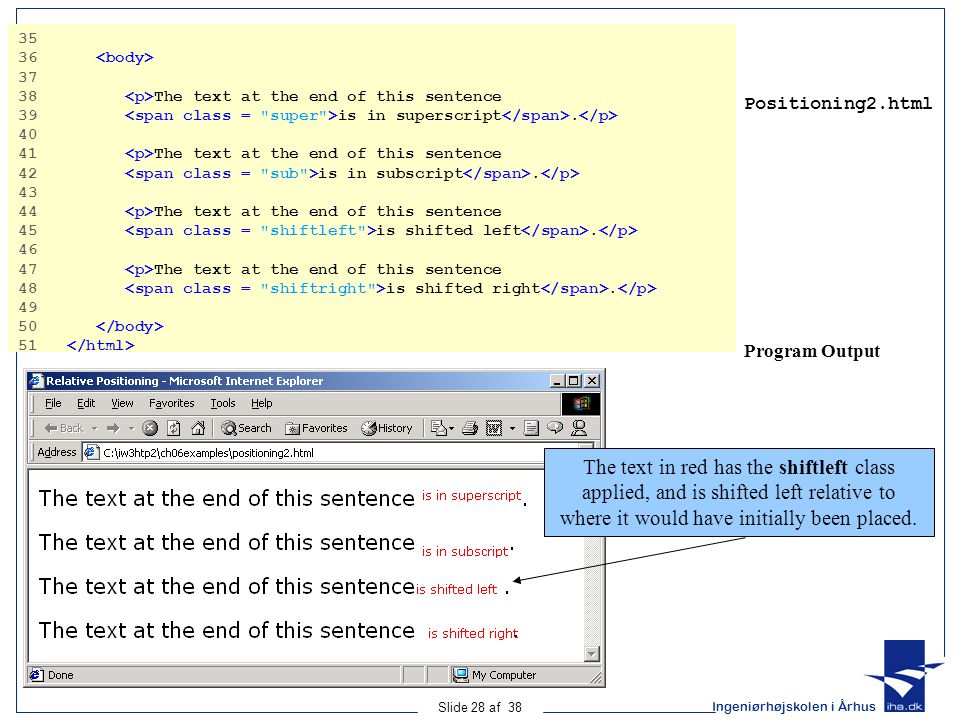Click the Stop loading icon
Screen dimensions: 960x720
pos(150,428)
